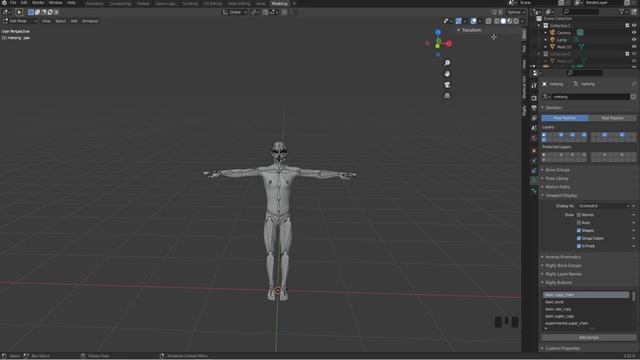Click the Lamp object icon in outliner
This screenshot has height=360, width=640.
(x=552, y=40)
